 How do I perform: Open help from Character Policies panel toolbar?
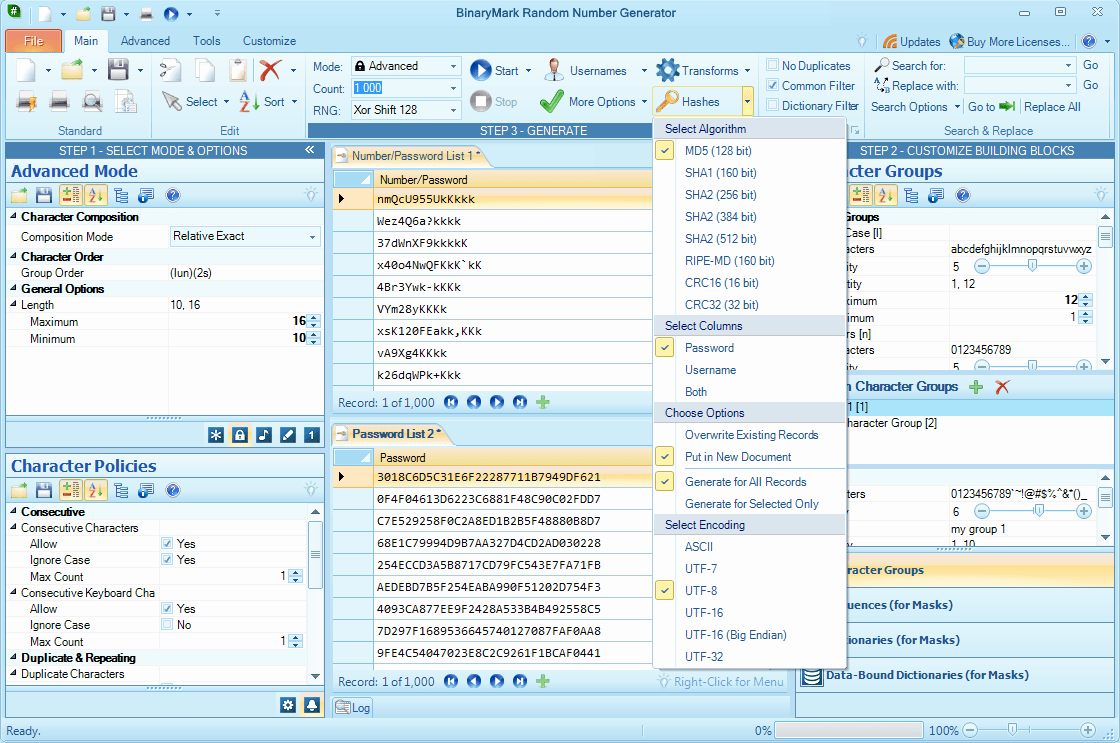pos(172,490)
